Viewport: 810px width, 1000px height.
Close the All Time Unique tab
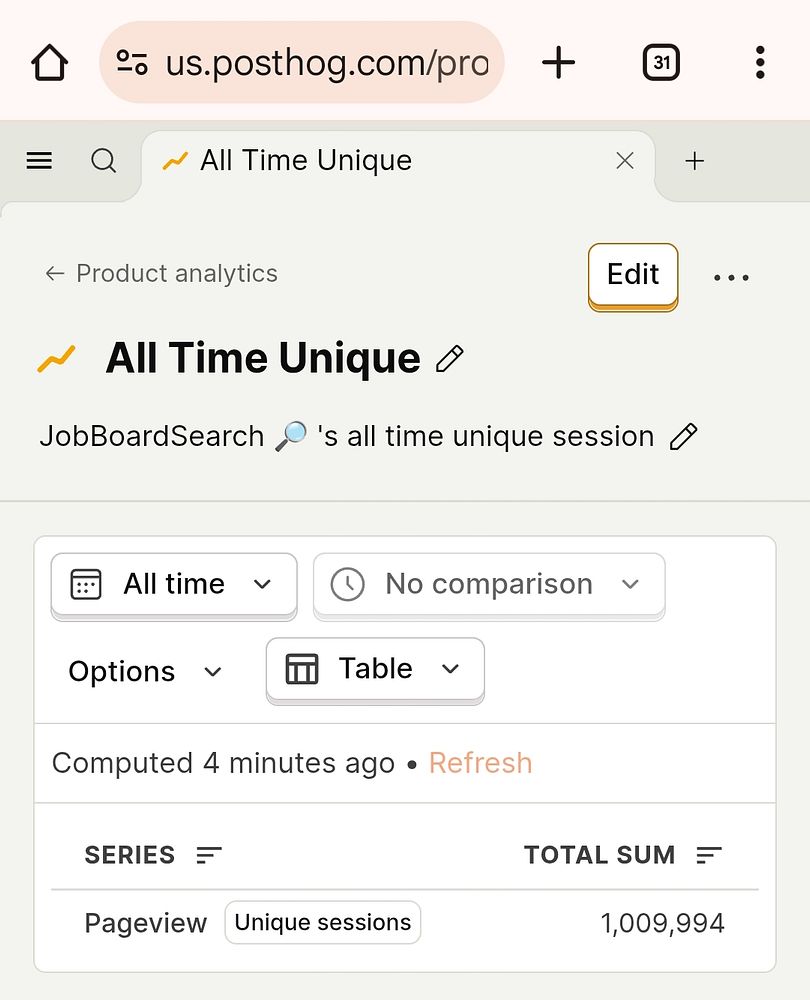click(625, 160)
